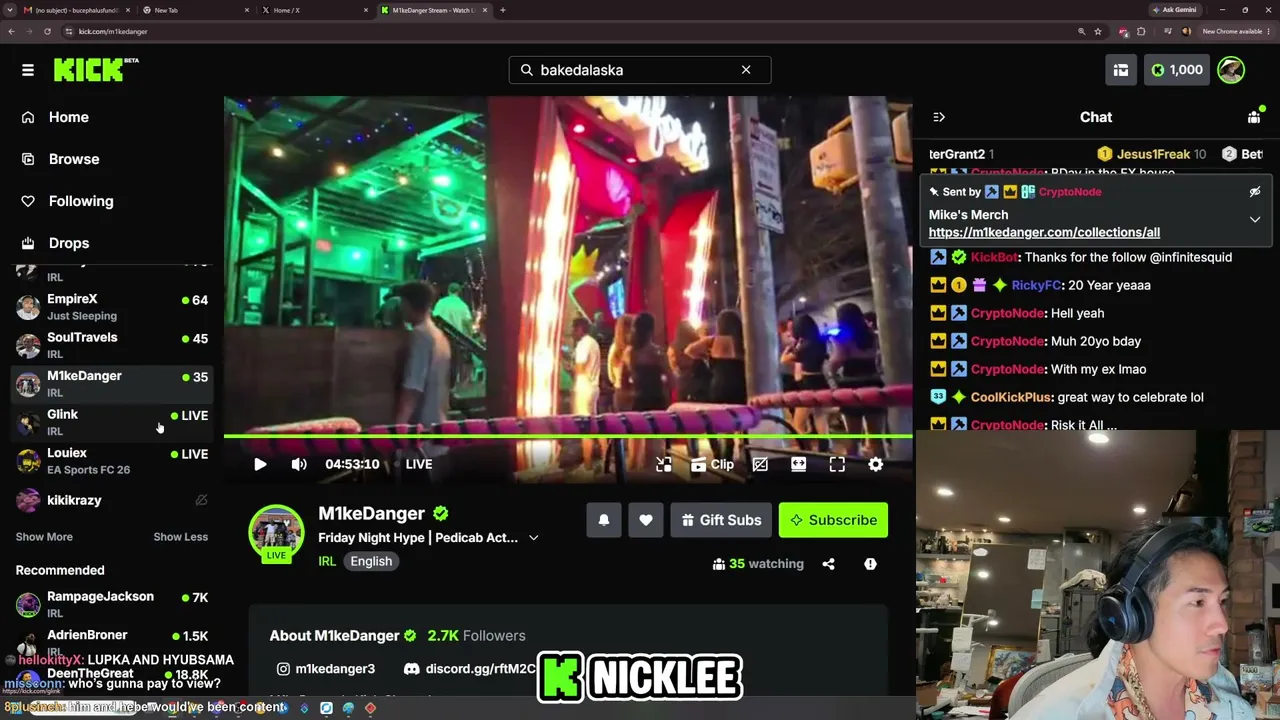Open AdrienBroner recommended channel
Screen dimensions: 1280x720
click(112, 642)
